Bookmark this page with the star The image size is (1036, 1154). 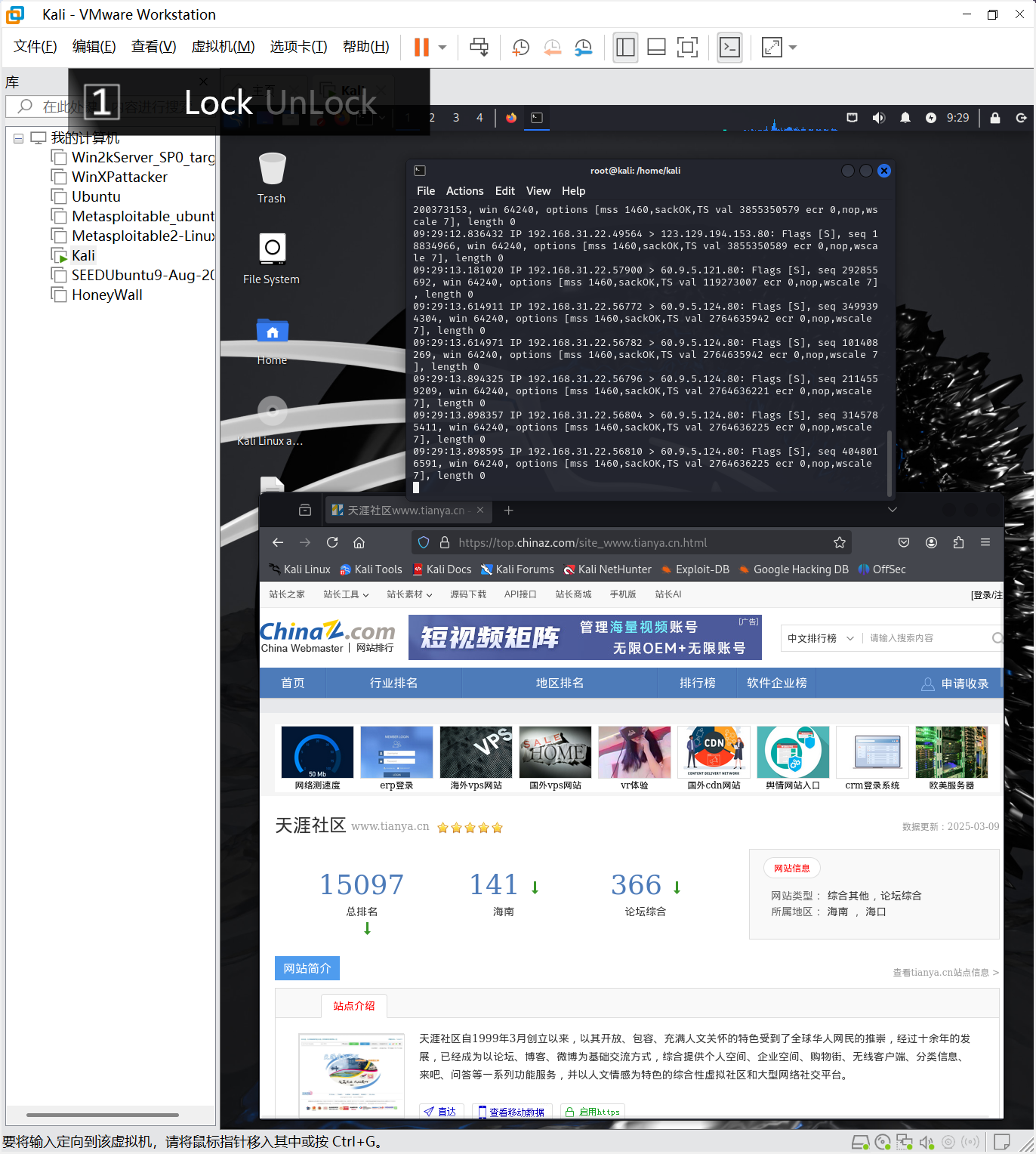click(x=839, y=542)
